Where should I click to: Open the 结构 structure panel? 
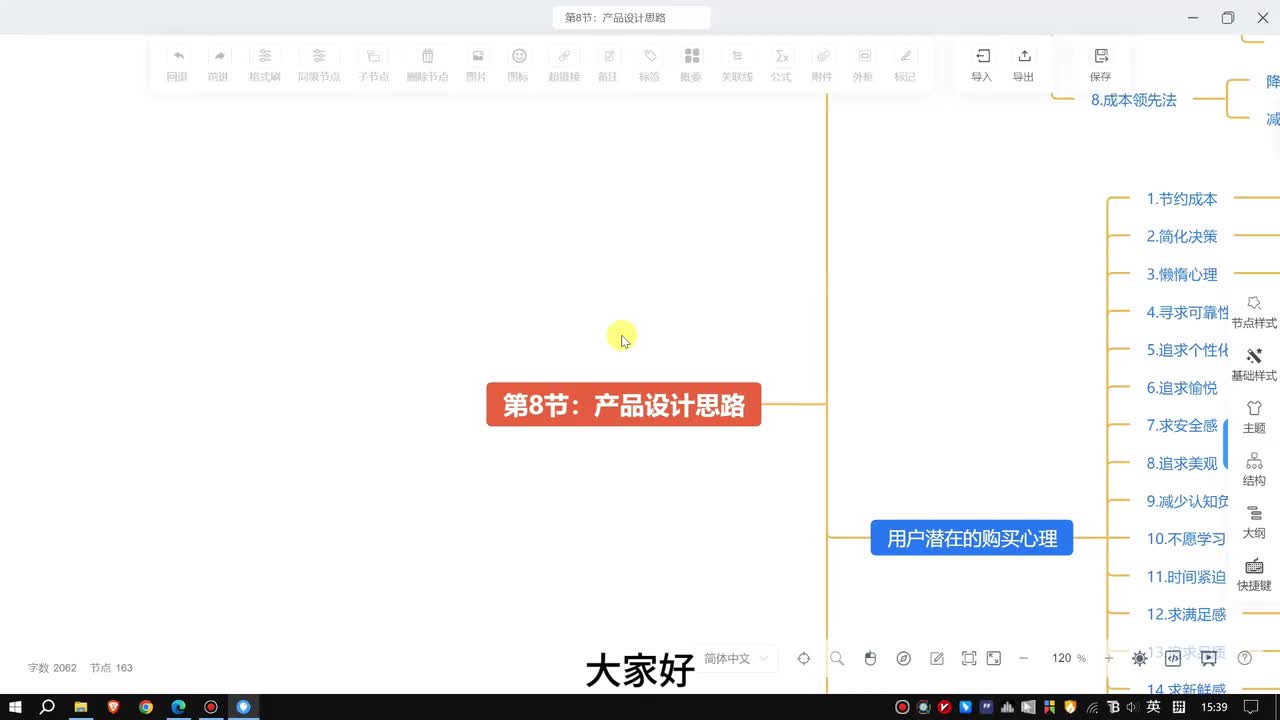coord(1254,469)
